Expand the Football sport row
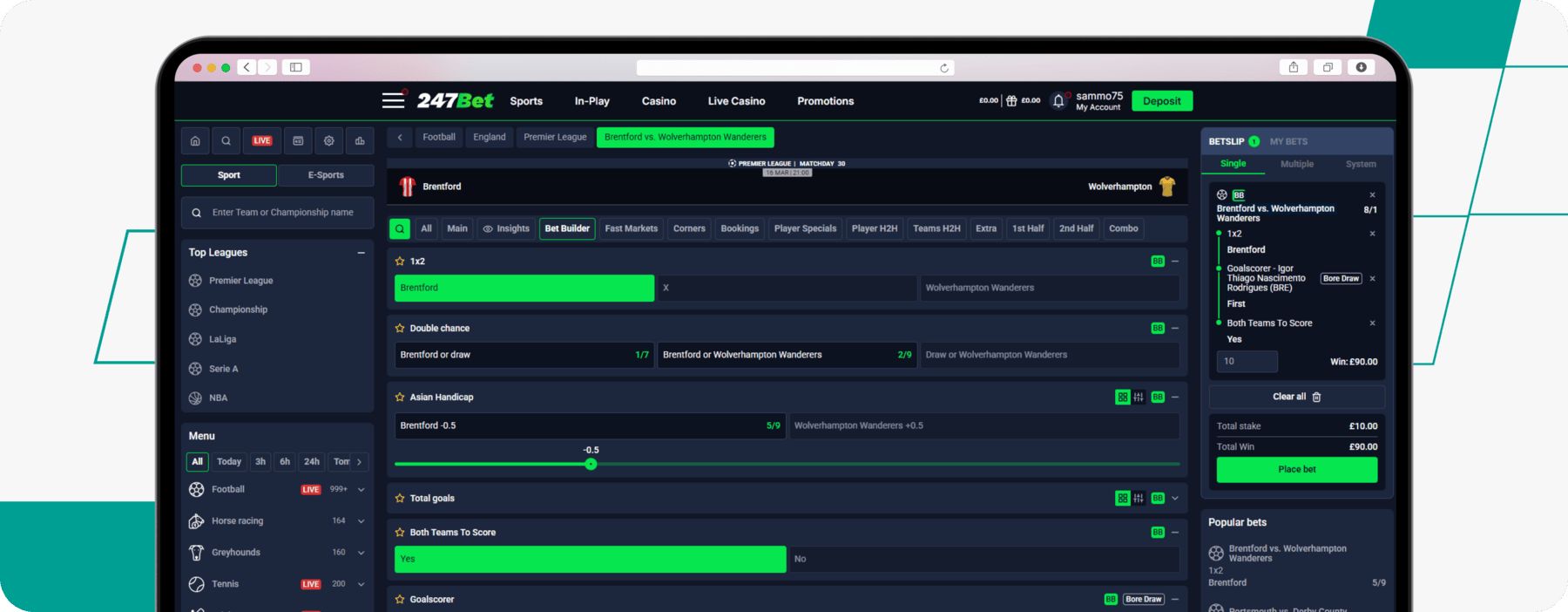1568x612 pixels. [362, 490]
